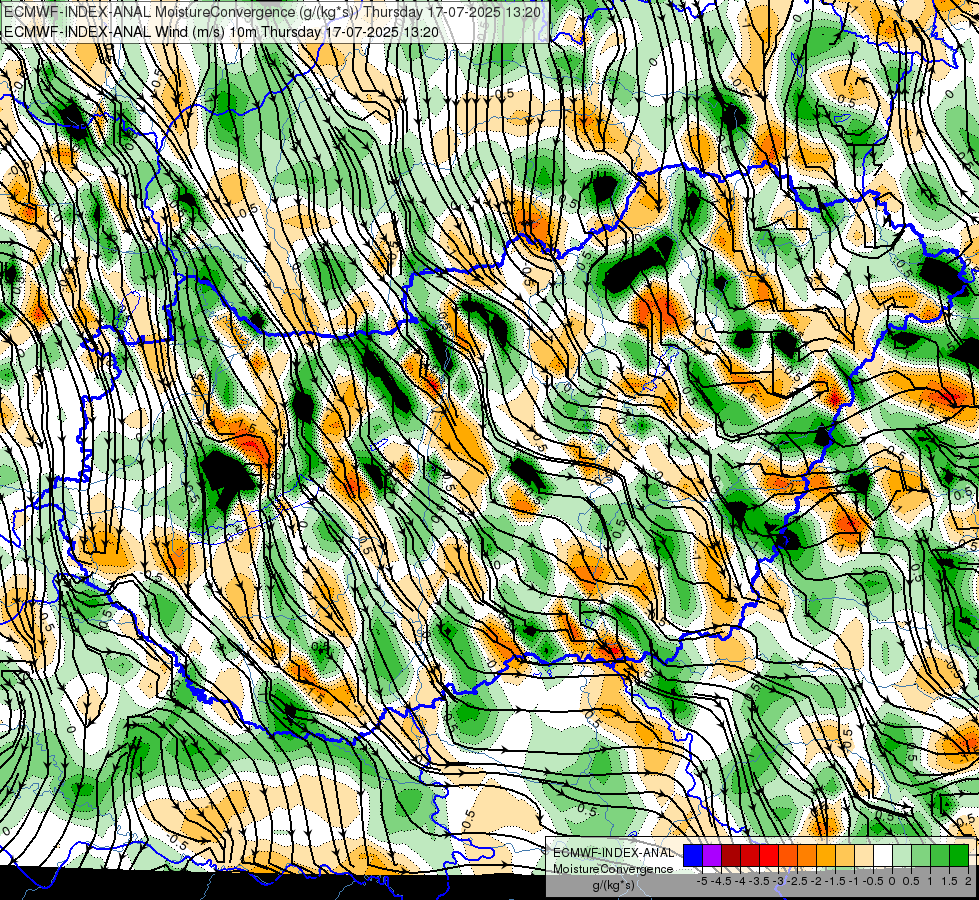Click the legend tick label -1
Image resolution: width=979 pixels, height=900 pixels.
click(854, 881)
